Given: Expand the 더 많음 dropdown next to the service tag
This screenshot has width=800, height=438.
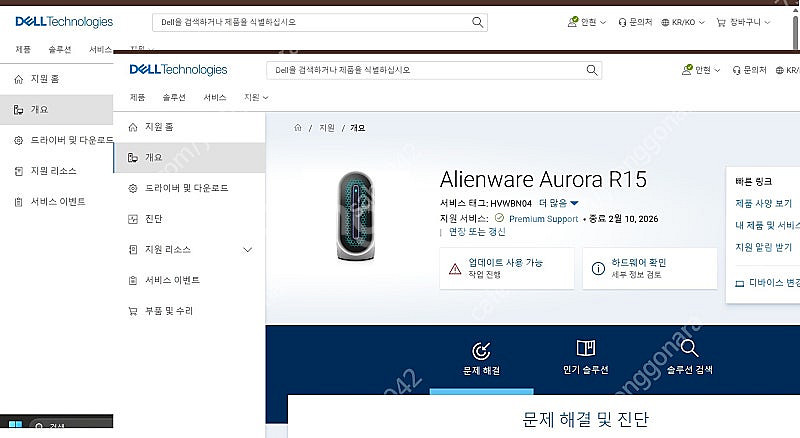Looking at the screenshot, I should 559,203.
